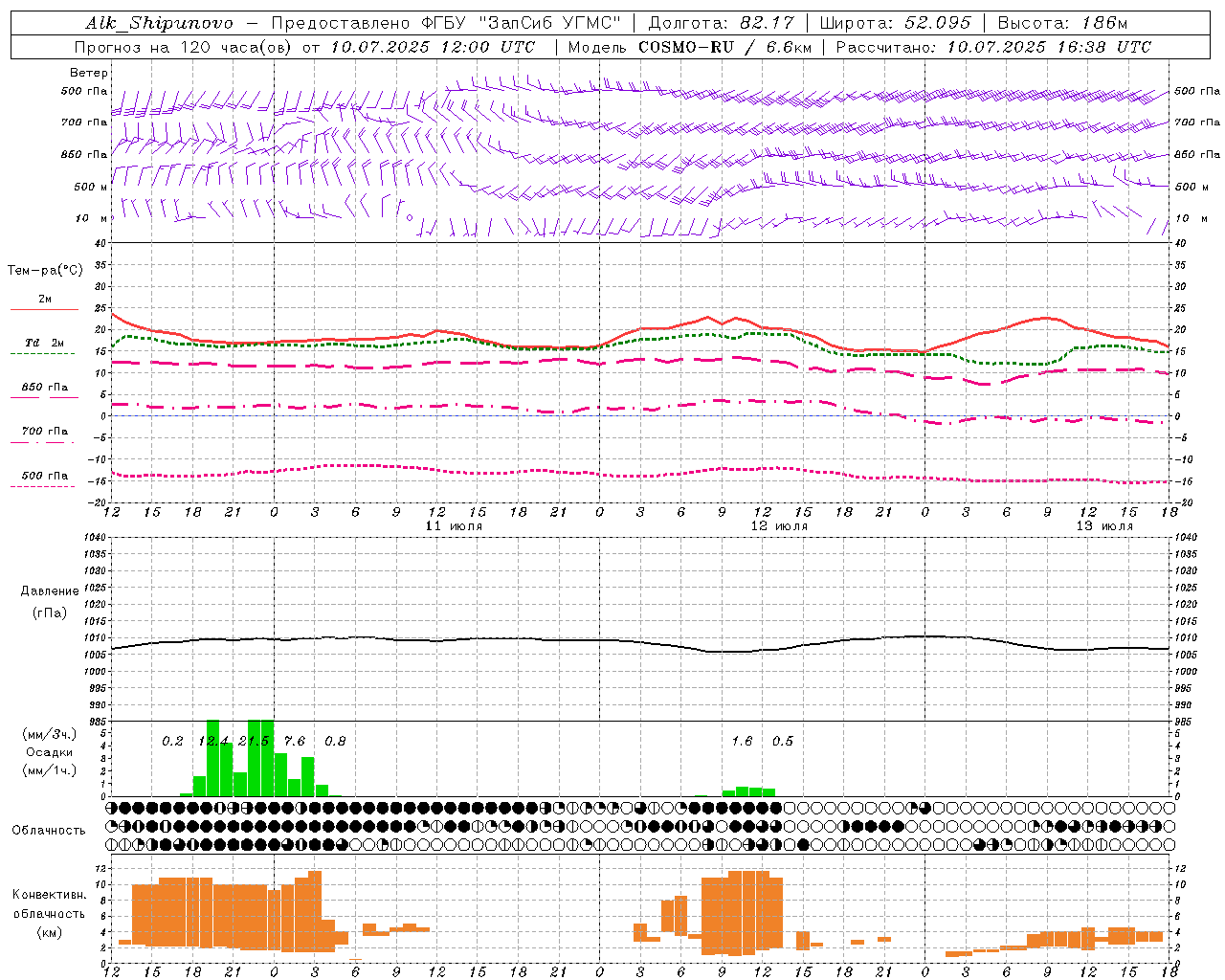1225x980 pixels.
Task: Click the (мм/1ч.) units label
Action: pos(48,770)
